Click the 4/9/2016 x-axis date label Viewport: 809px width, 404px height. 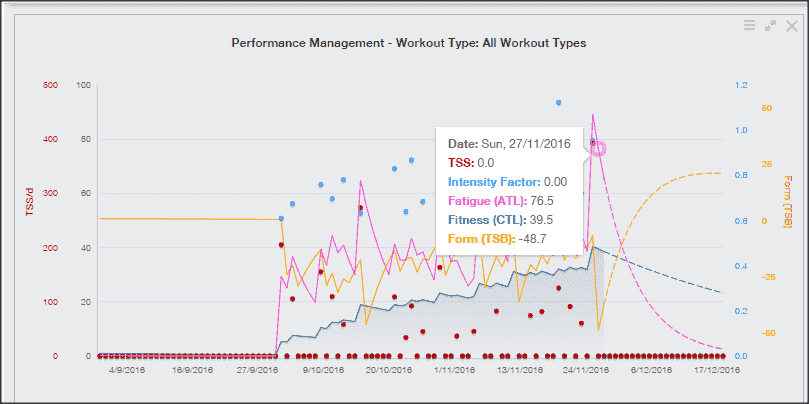point(126,370)
